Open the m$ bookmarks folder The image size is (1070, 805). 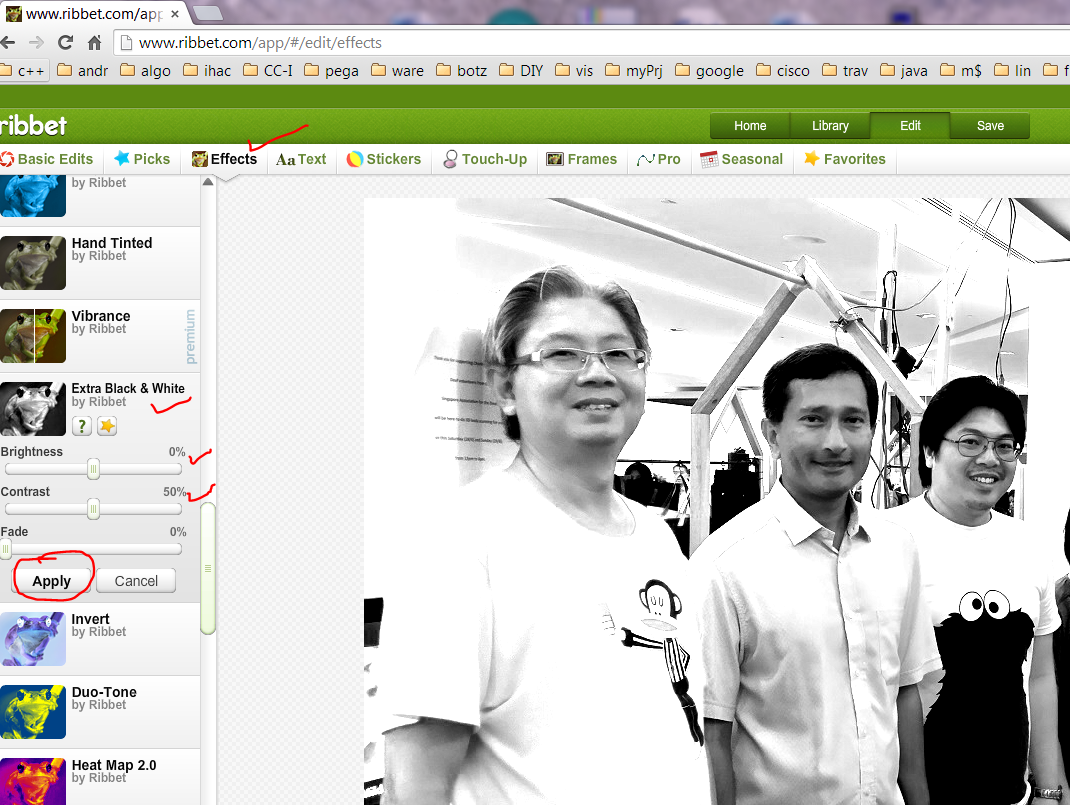[961, 71]
